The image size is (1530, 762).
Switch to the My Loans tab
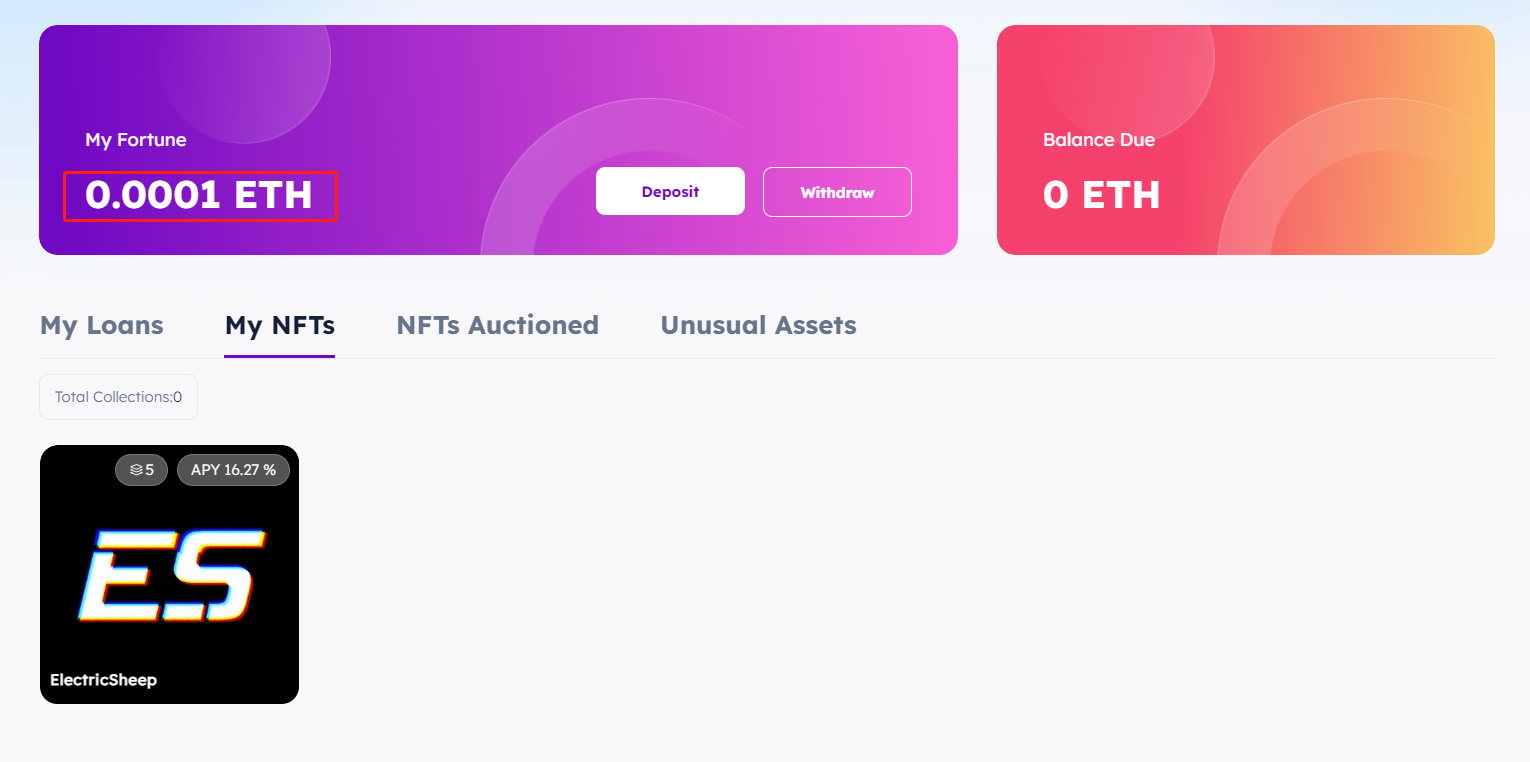click(102, 326)
